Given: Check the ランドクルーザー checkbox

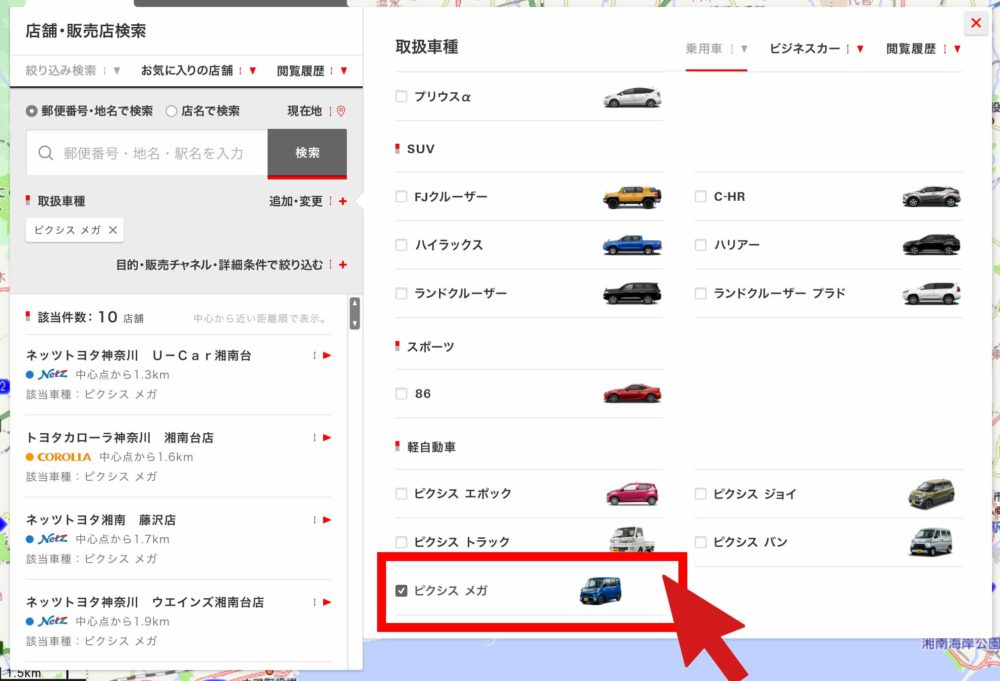Looking at the screenshot, I should (x=401, y=293).
